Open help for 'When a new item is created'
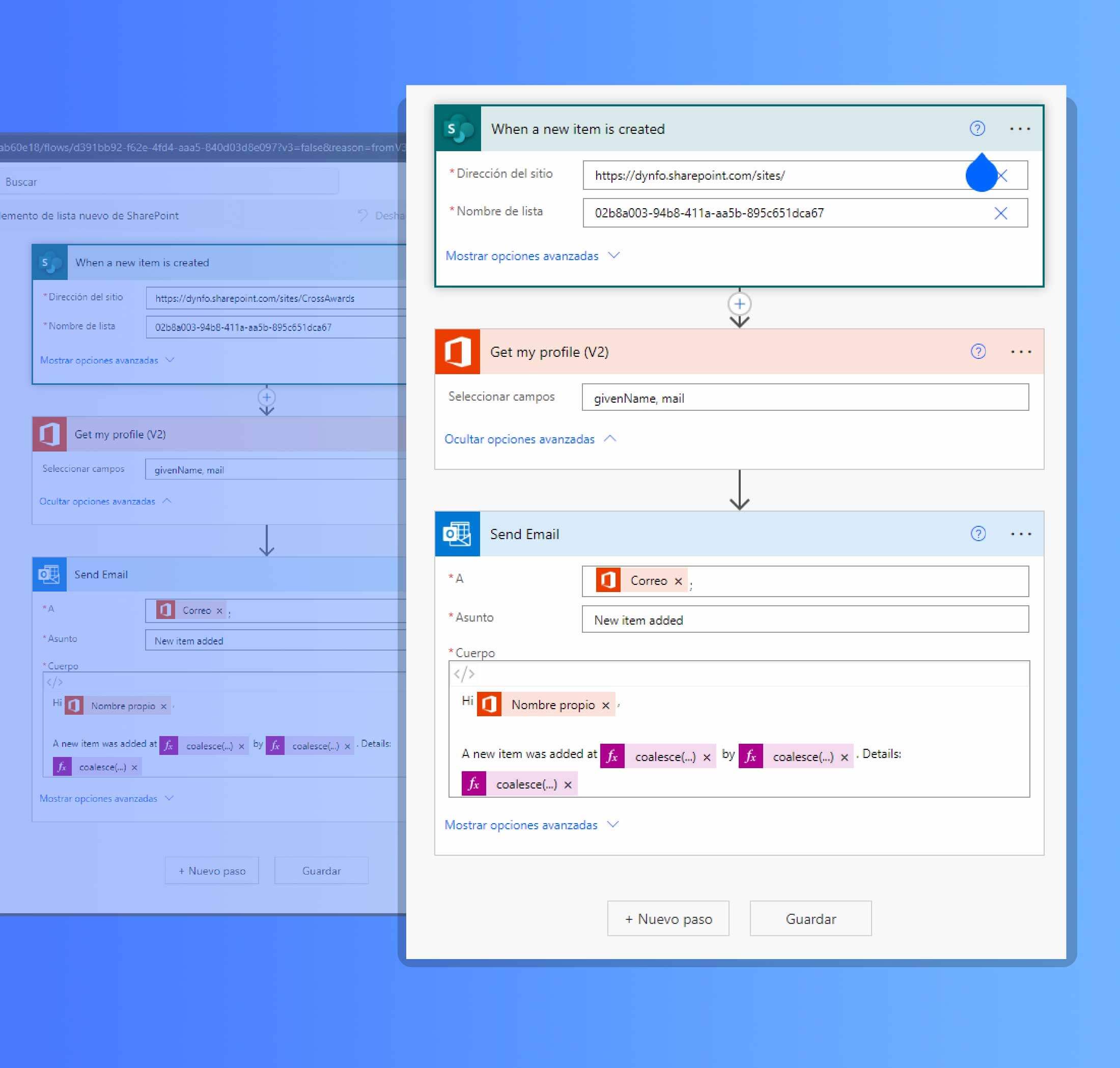This screenshot has width=1120, height=1068. coord(977,129)
